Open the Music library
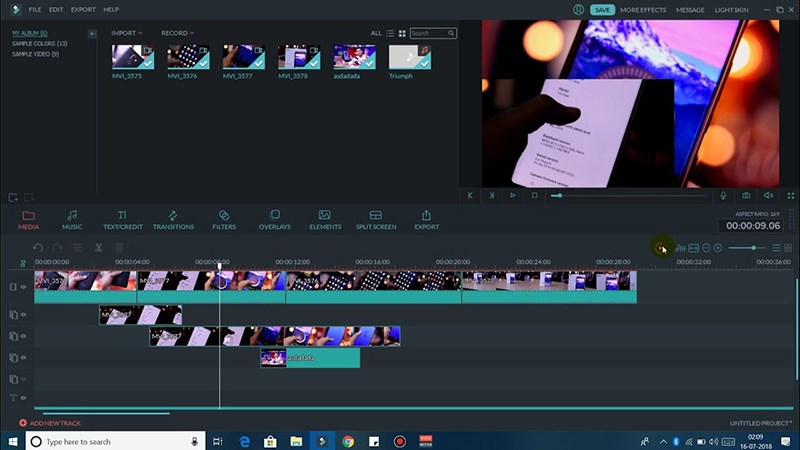 pos(72,219)
